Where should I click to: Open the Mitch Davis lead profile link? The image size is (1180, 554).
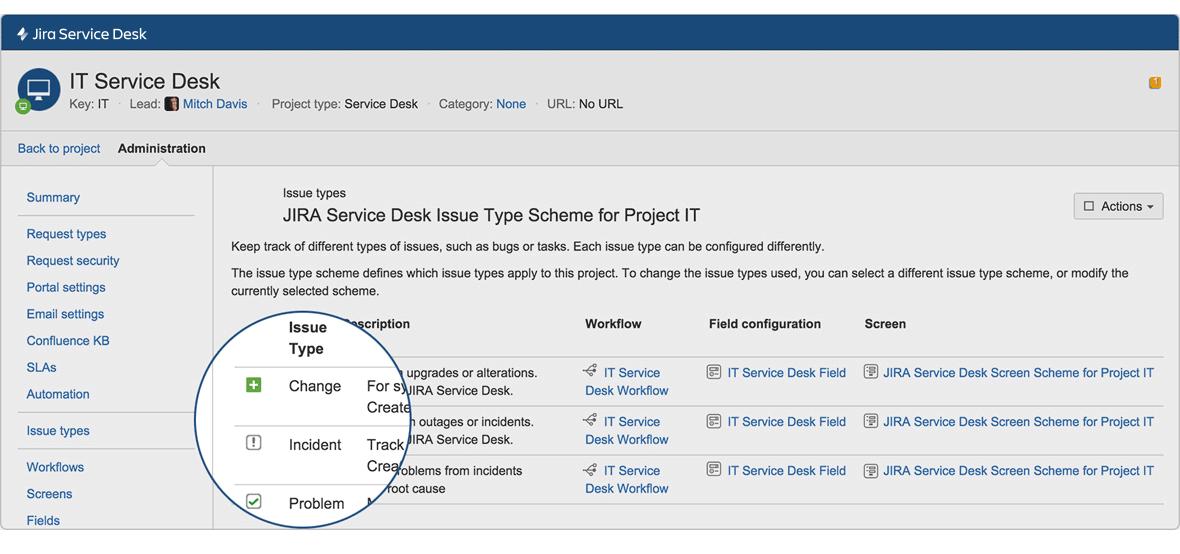pos(215,104)
